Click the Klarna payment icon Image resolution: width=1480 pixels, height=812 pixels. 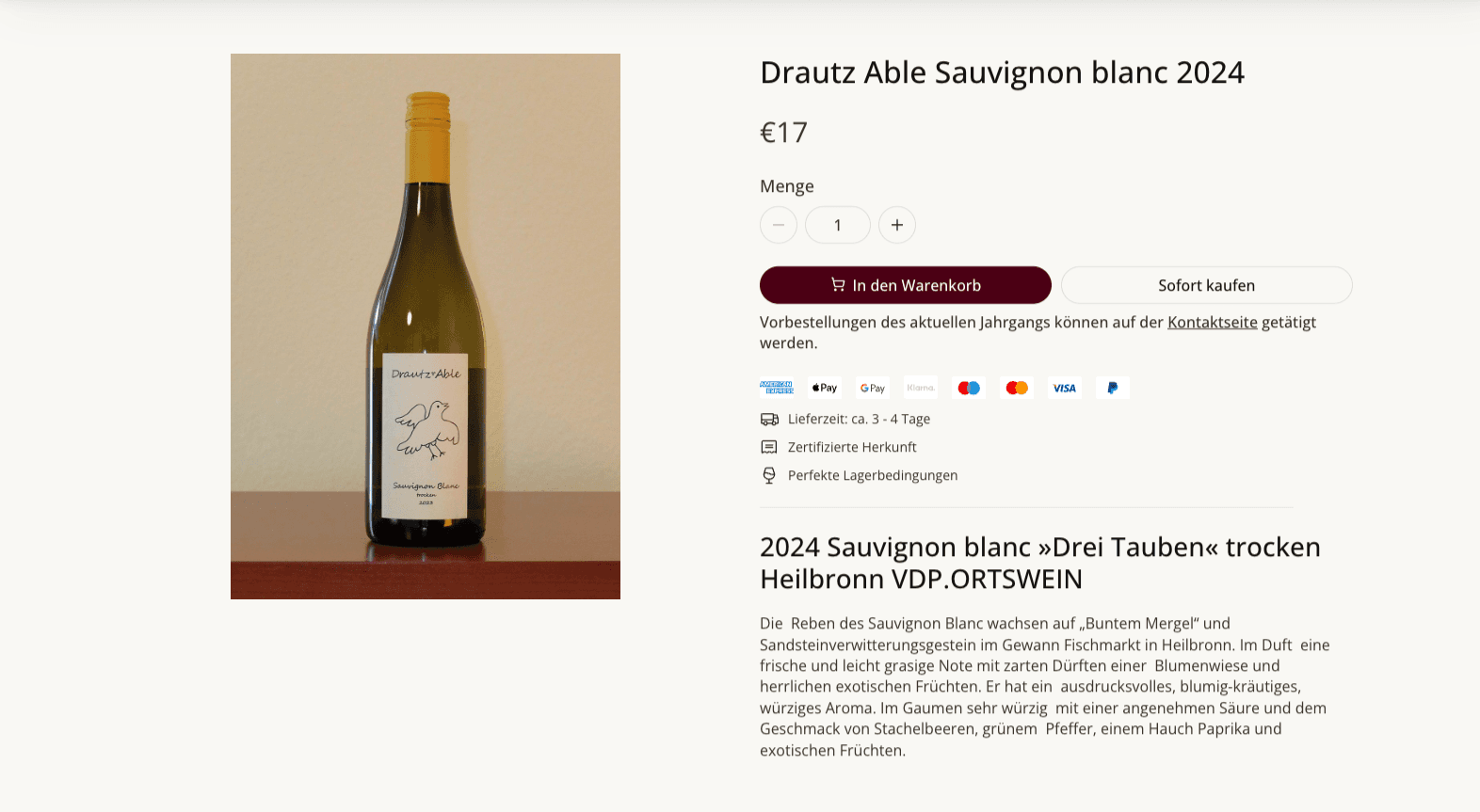(x=921, y=388)
